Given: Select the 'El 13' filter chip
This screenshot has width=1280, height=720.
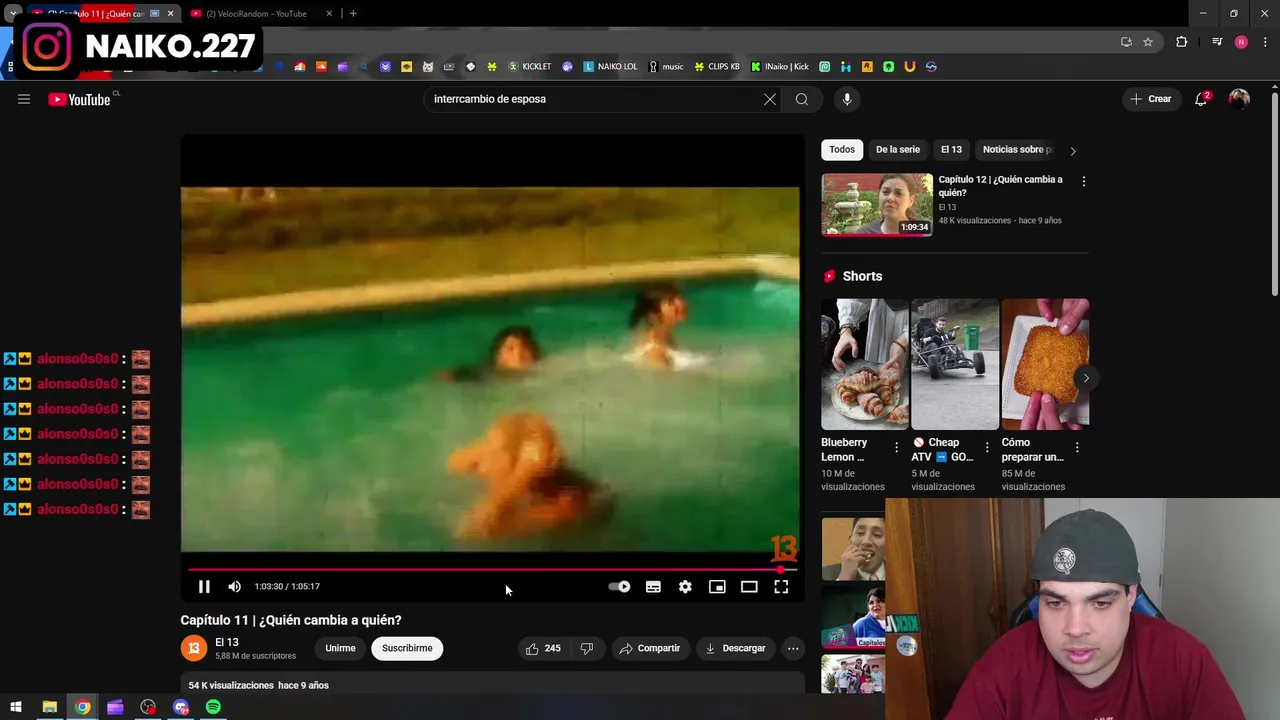Looking at the screenshot, I should pyautogui.click(x=951, y=150).
